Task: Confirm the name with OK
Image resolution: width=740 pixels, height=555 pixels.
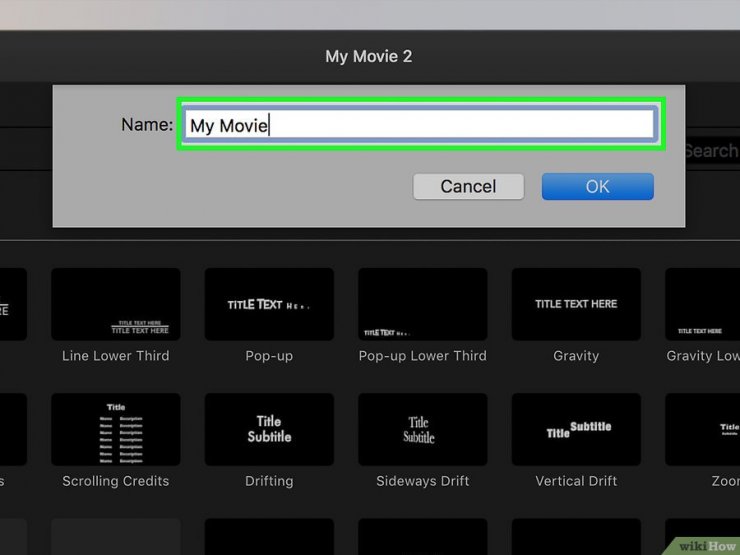Action: tap(597, 186)
